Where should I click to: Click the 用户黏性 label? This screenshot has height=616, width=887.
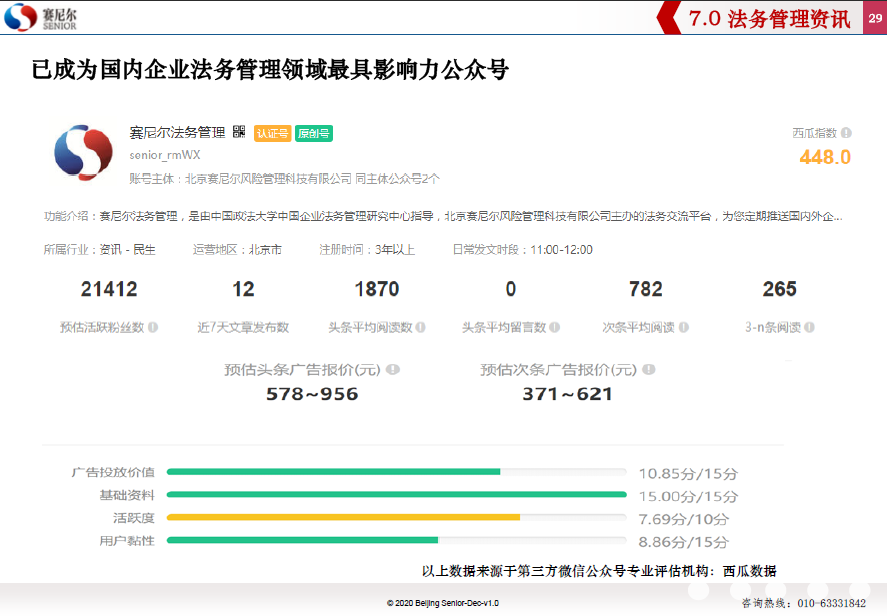127,541
